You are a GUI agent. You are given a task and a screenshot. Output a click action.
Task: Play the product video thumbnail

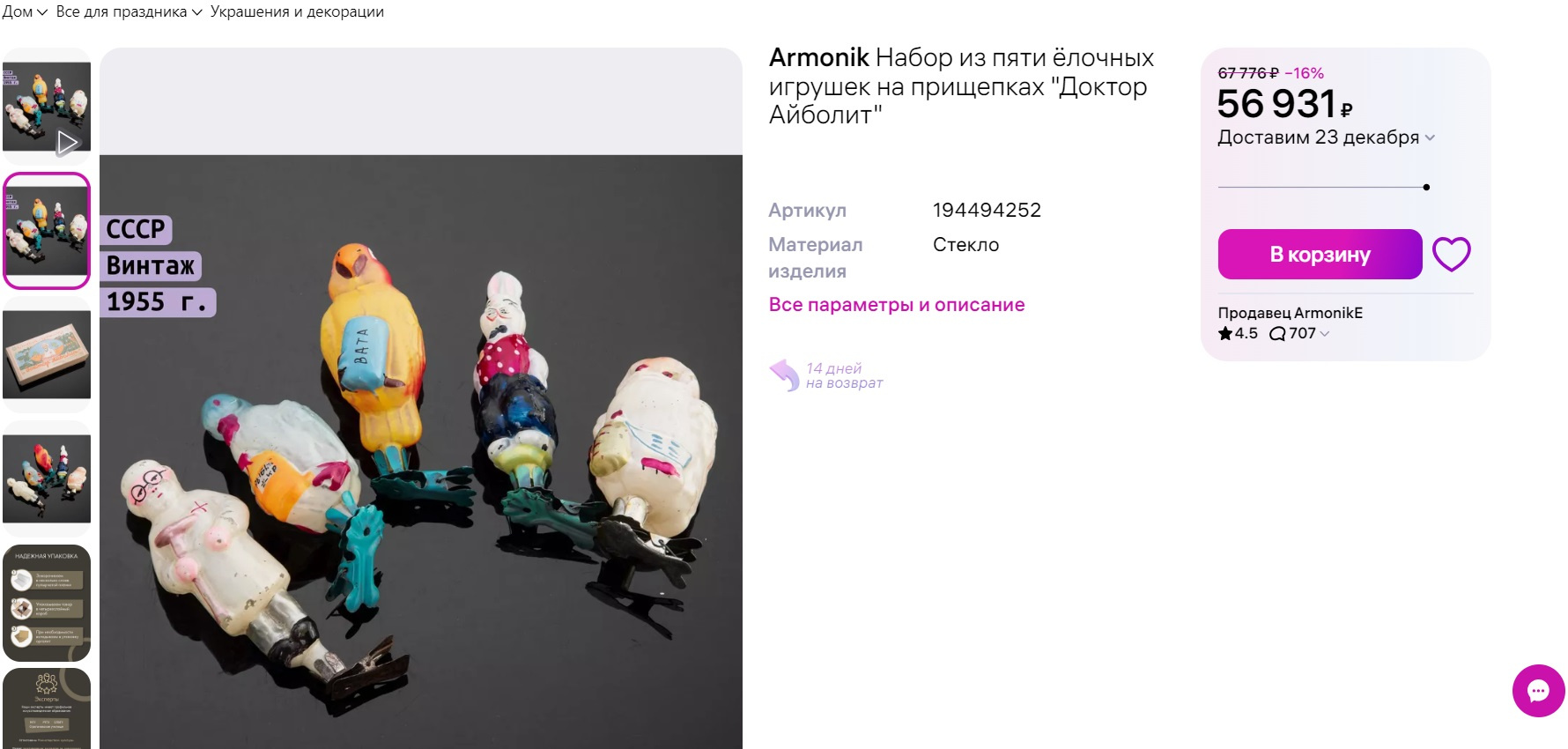coord(47,107)
